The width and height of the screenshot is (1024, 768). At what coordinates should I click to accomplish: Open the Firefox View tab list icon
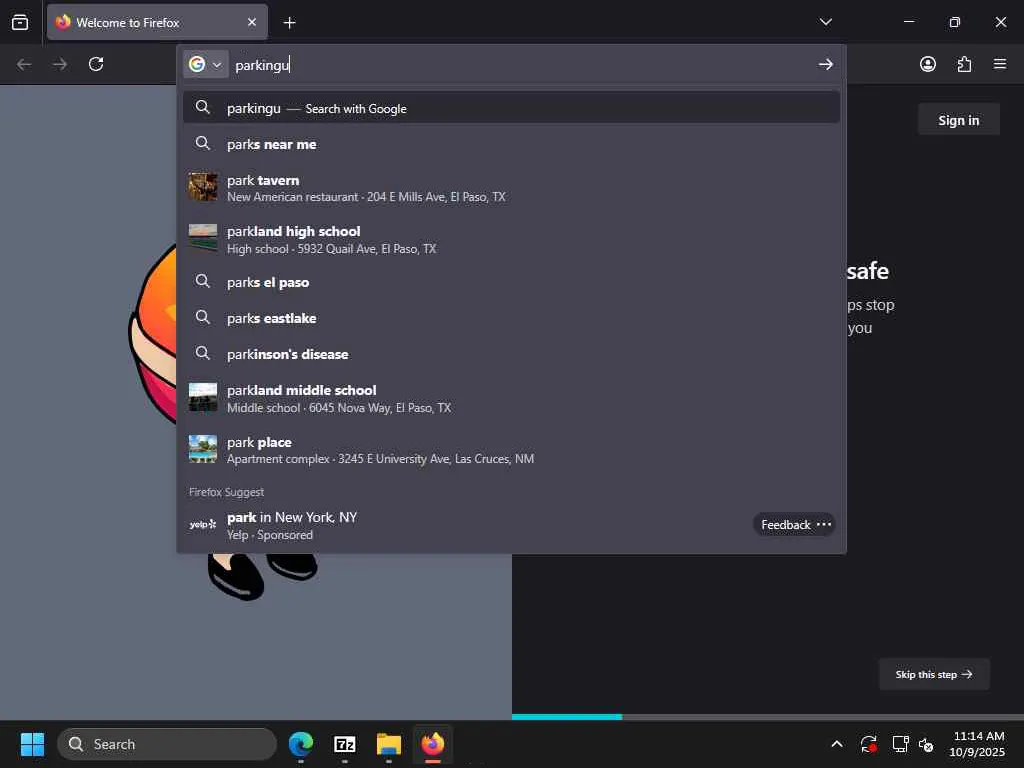tap(20, 22)
